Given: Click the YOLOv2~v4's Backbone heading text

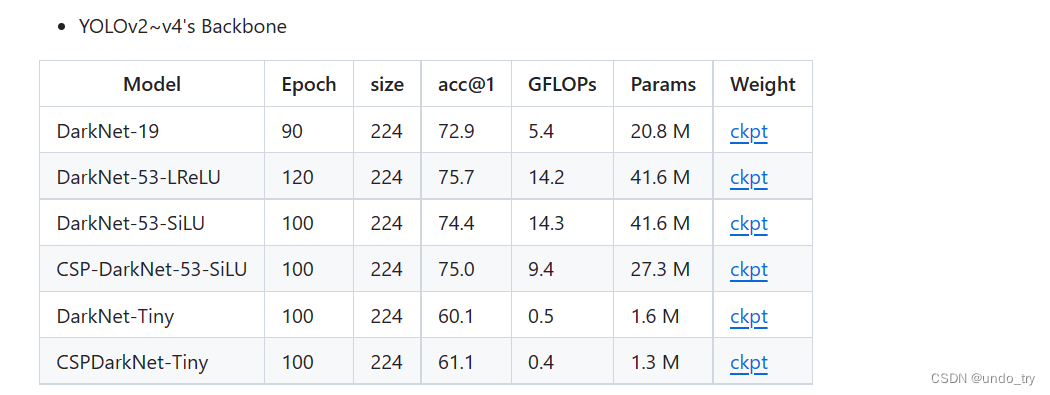Looking at the screenshot, I should [x=183, y=27].
